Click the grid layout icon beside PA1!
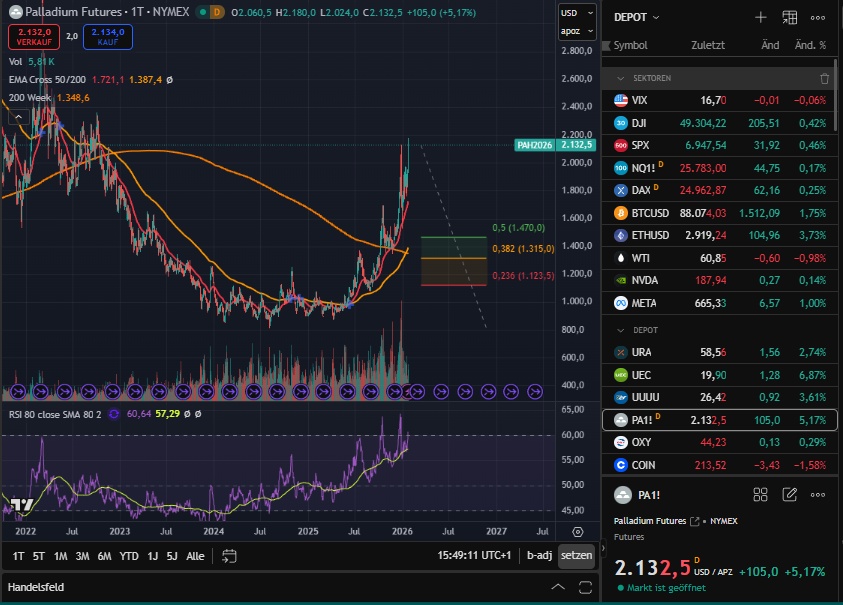843x605 pixels. [x=760, y=494]
